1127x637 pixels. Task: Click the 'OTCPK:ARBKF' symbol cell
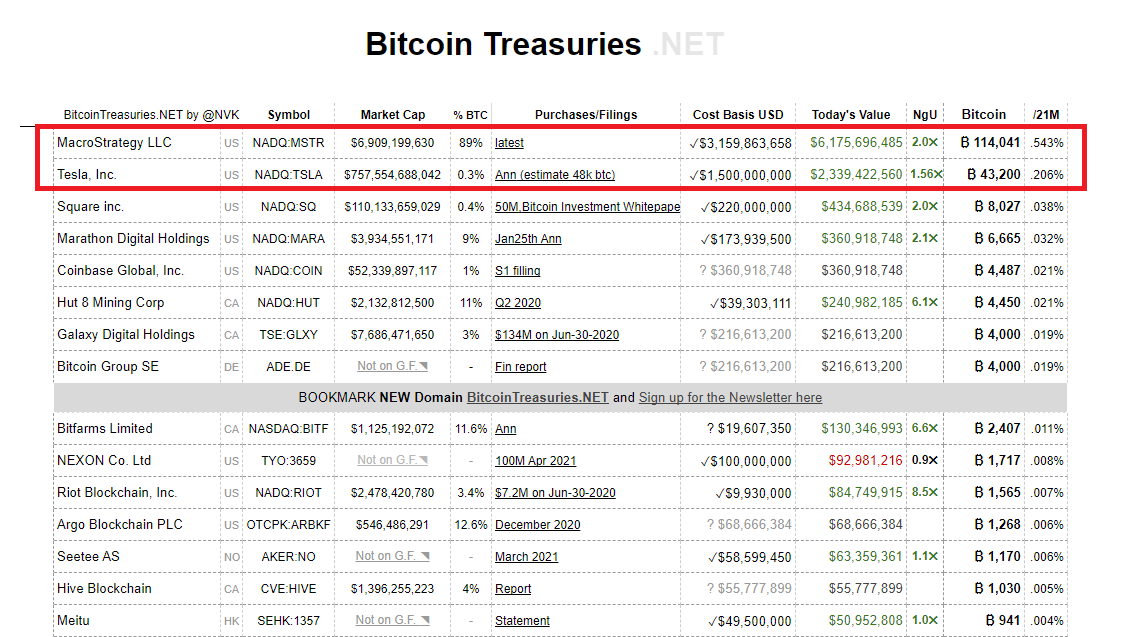coord(288,525)
